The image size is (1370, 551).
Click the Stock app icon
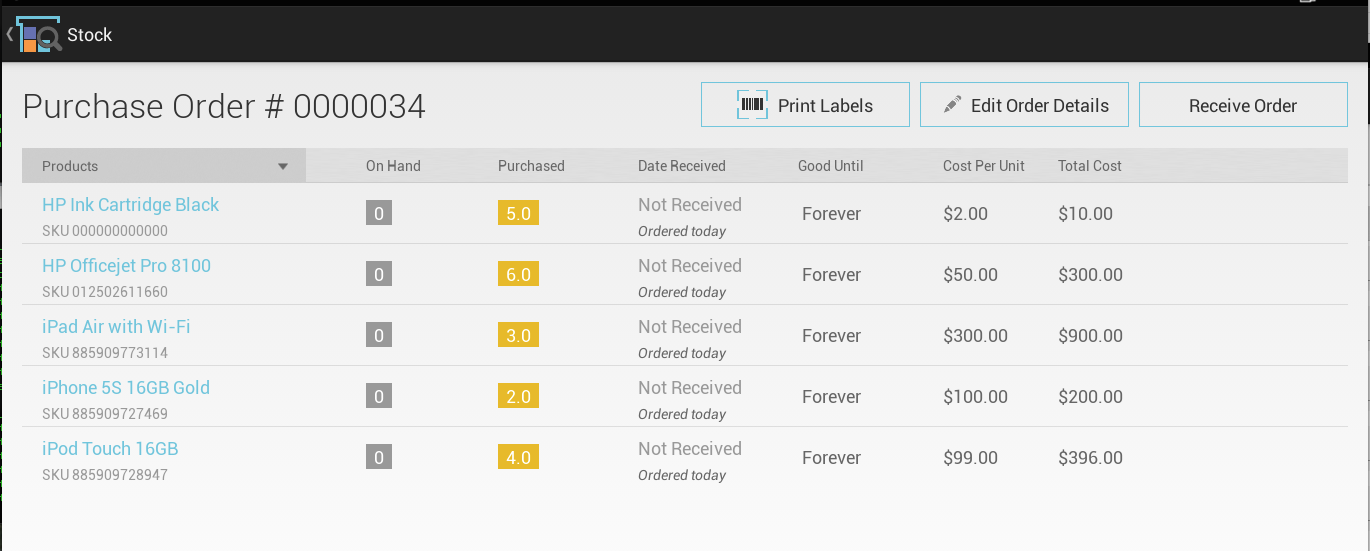click(x=40, y=35)
